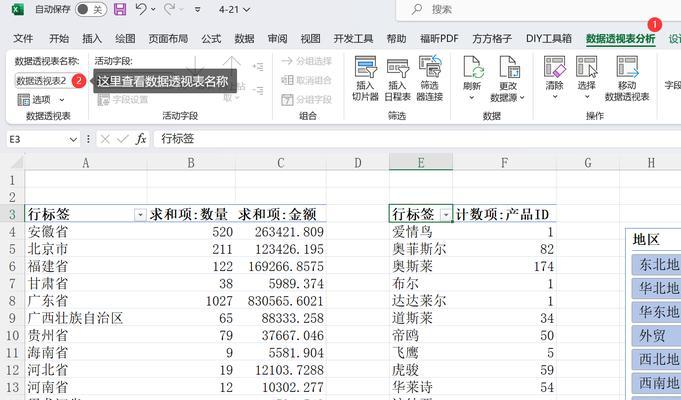The height and width of the screenshot is (400, 681).
Task: Click the cancel X icon in formula bar
Action: 105,139
